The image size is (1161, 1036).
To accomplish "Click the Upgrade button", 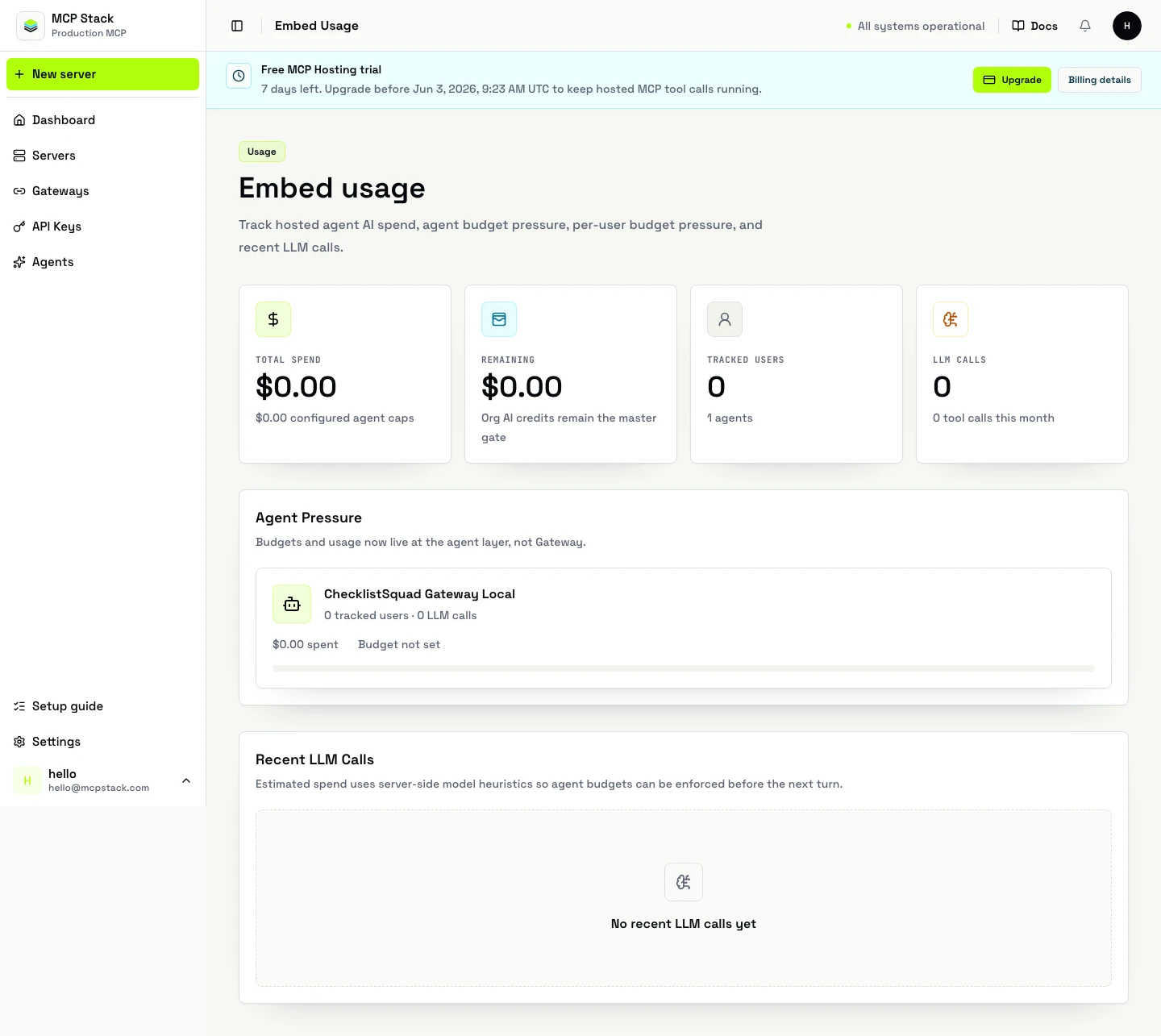I will coord(1012,80).
